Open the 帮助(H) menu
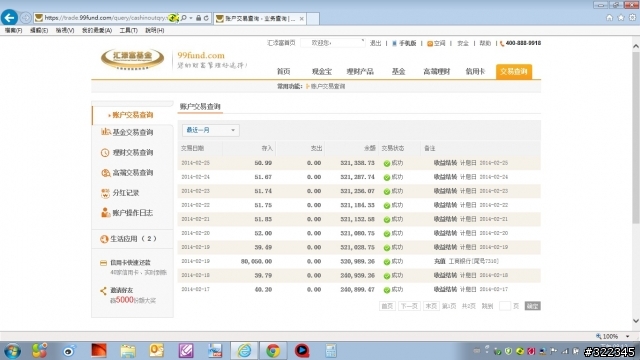Image resolution: width=640 pixels, height=360 pixels. pyautogui.click(x=155, y=31)
